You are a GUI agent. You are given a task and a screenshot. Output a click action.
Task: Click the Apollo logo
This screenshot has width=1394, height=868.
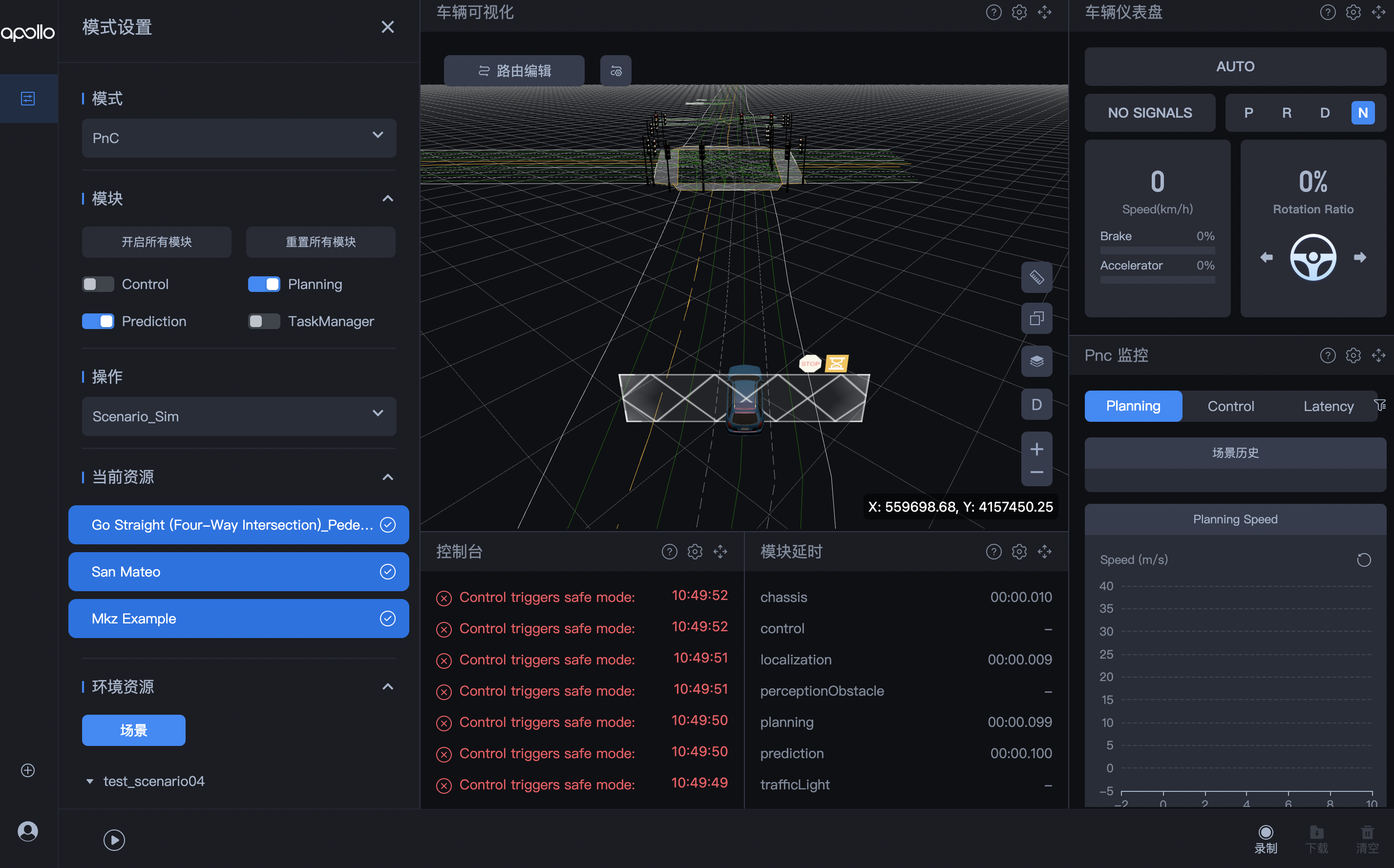[27, 32]
